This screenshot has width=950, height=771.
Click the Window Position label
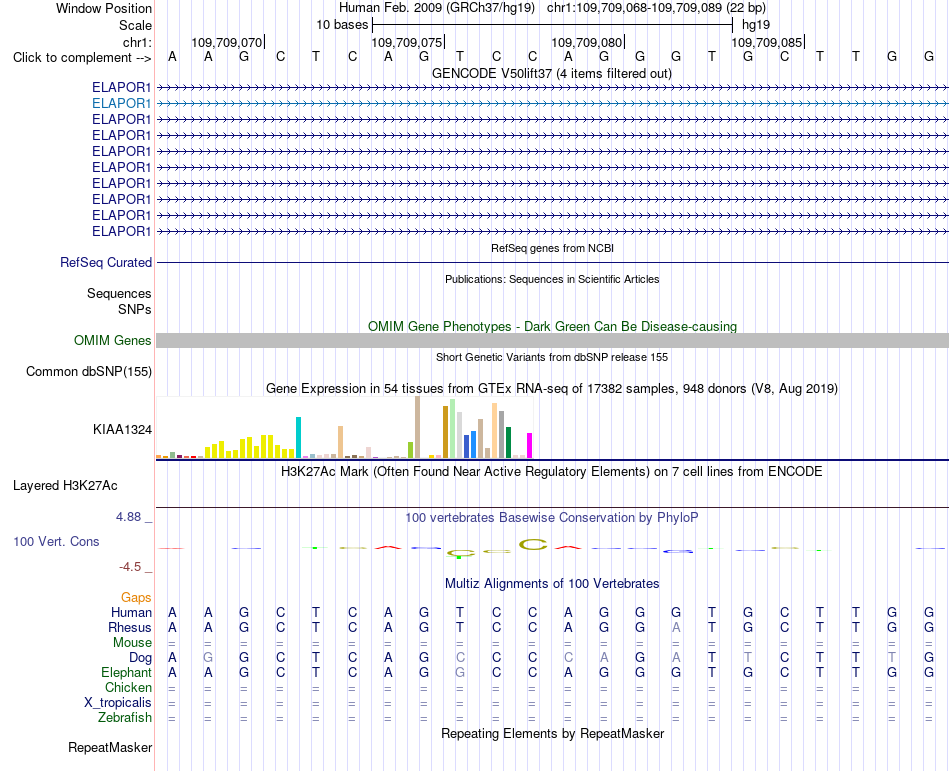tap(104, 8)
